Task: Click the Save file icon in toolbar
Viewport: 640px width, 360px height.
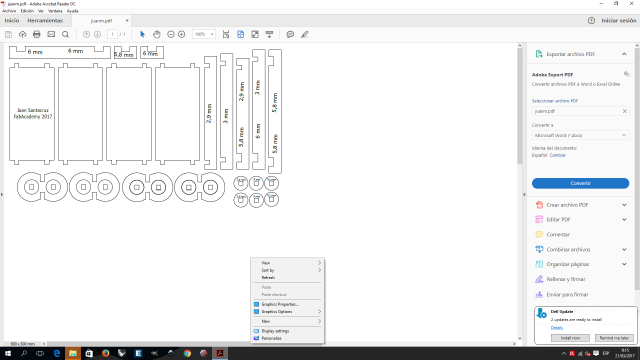Action: pyautogui.click(x=8, y=35)
